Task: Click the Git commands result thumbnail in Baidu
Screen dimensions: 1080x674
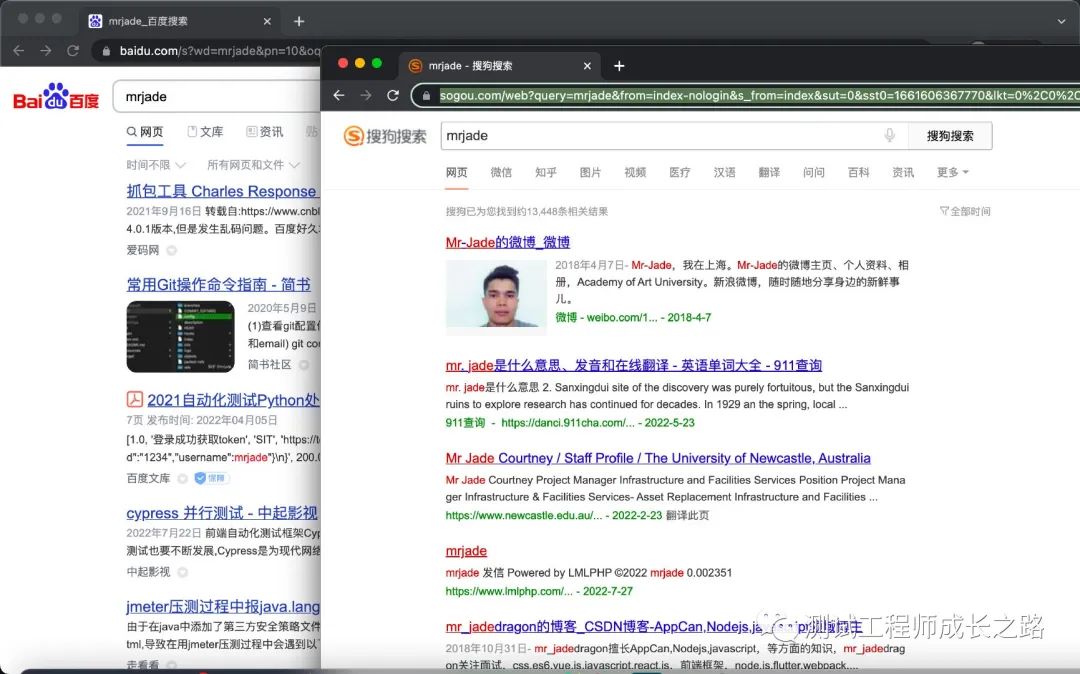Action: (180, 336)
